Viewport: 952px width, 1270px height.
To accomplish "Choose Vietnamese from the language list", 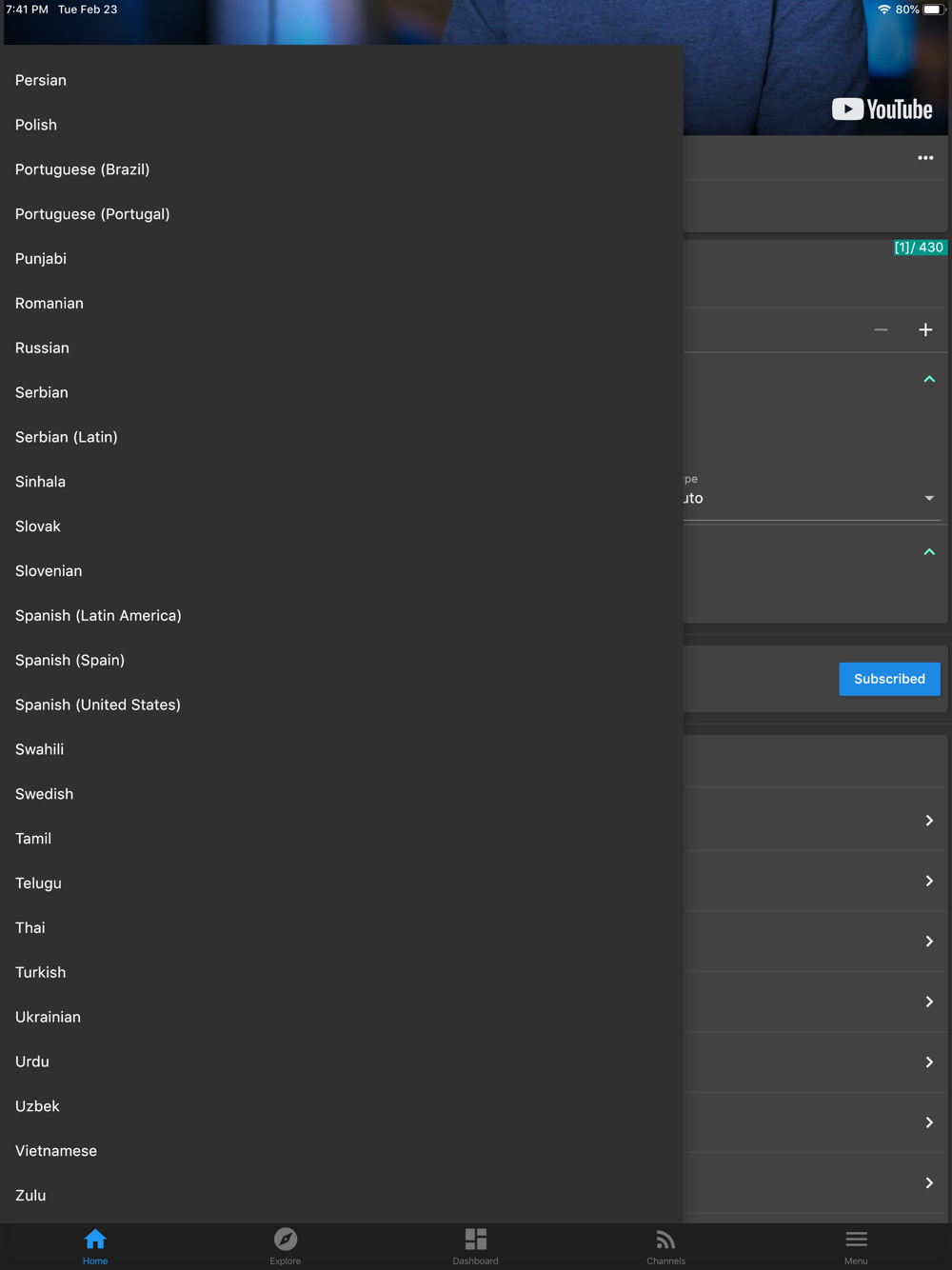I will point(56,1151).
